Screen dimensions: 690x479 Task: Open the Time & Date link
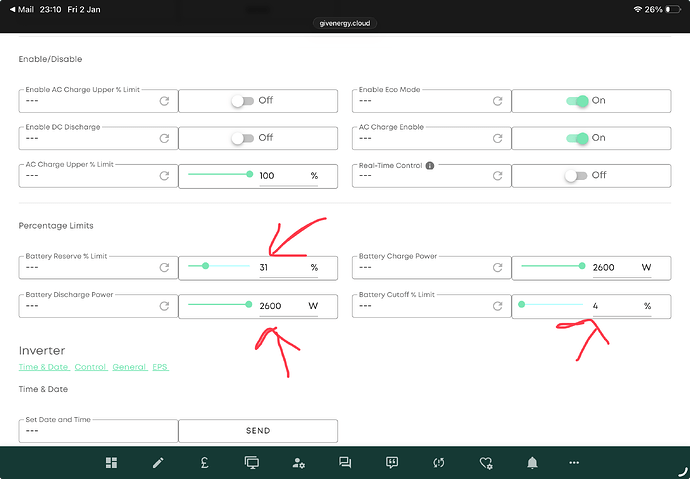tap(43, 368)
